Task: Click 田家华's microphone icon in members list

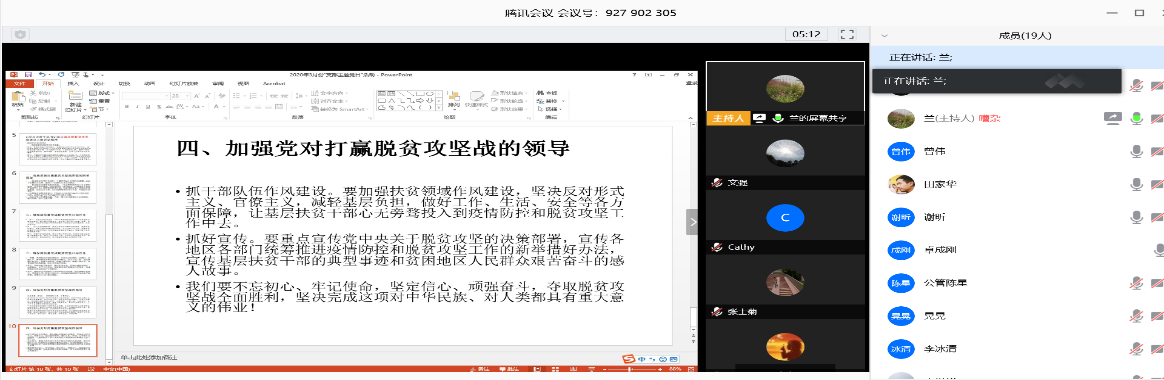Action: pos(1136,184)
